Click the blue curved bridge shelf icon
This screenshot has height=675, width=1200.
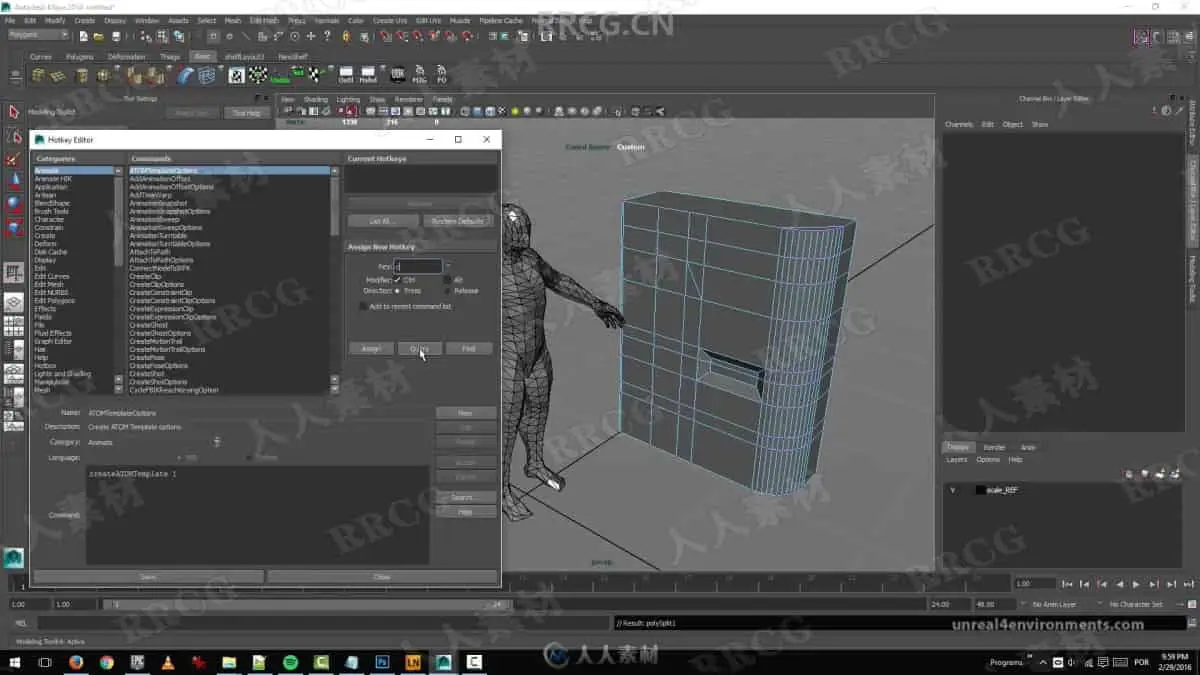point(186,76)
